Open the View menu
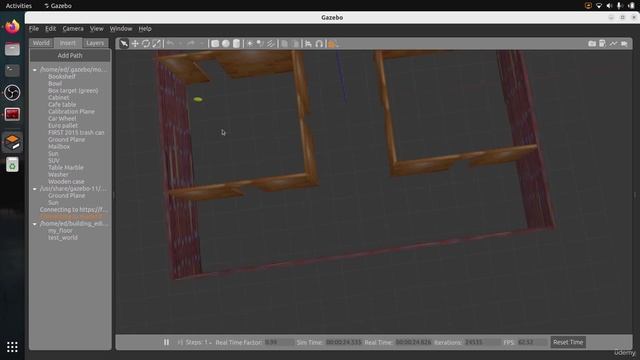The image size is (640, 360). coord(97,29)
